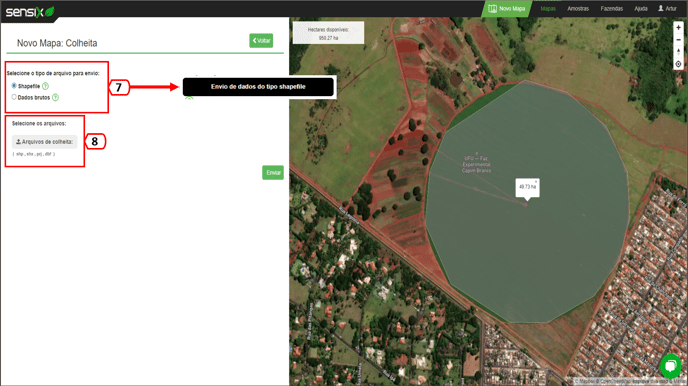Click the help icon beside Dados brutos
The width and height of the screenshot is (688, 386).
pyautogui.click(x=55, y=97)
